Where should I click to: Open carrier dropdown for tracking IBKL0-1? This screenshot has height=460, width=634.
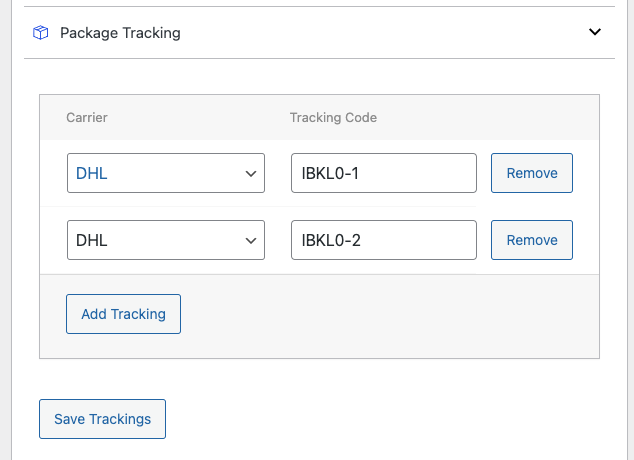pyautogui.click(x=165, y=173)
